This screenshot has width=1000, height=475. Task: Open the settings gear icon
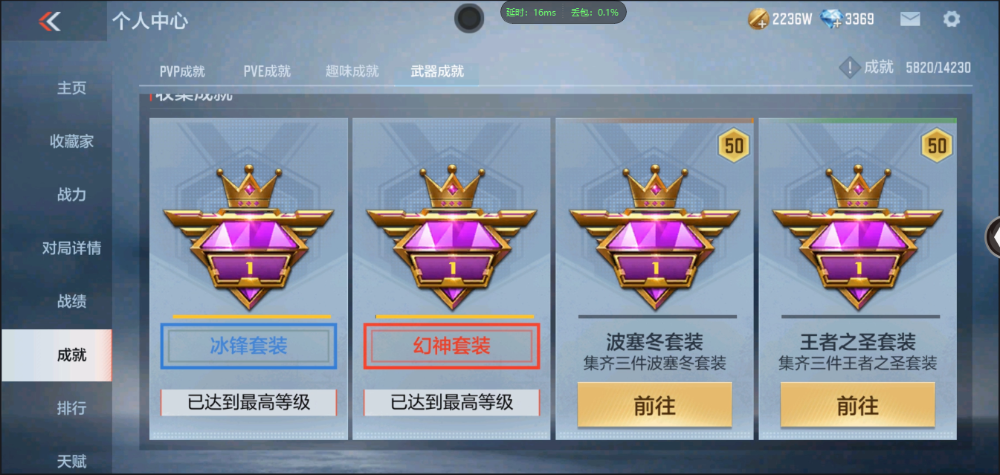coord(951,19)
